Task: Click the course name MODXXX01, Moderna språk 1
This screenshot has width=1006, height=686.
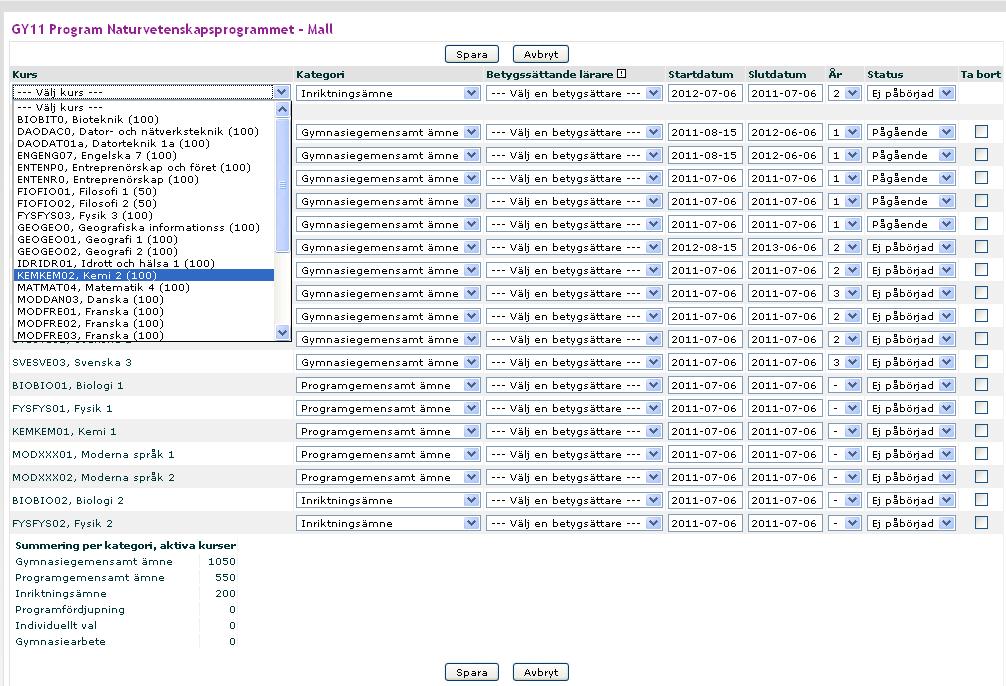Action: 93,455
